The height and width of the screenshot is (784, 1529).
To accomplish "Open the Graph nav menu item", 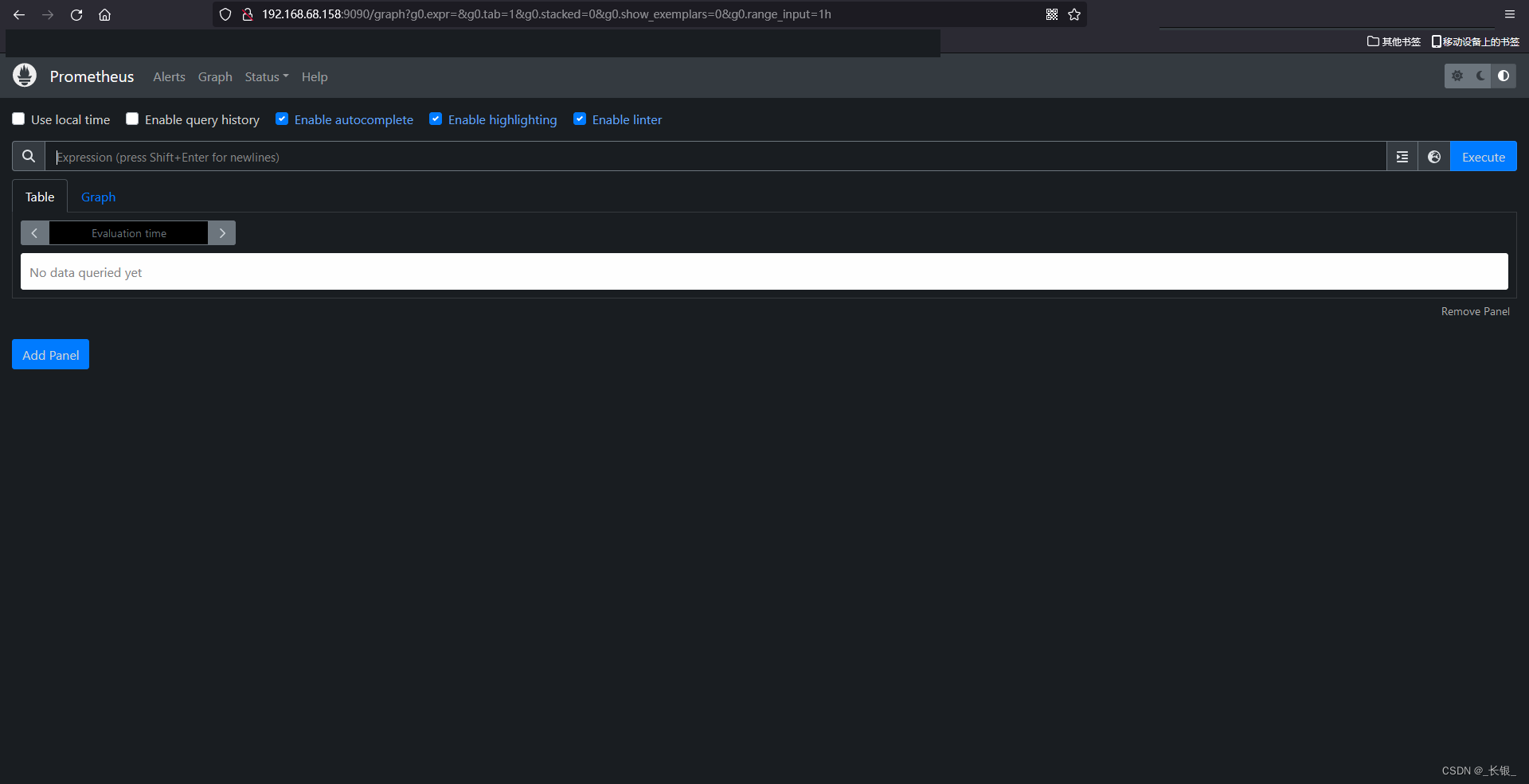I will pyautogui.click(x=215, y=76).
